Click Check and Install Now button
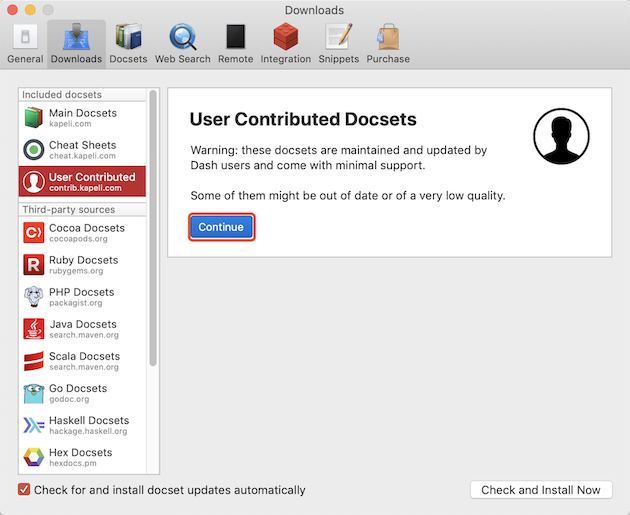Image resolution: width=630 pixels, height=515 pixels. click(x=541, y=490)
